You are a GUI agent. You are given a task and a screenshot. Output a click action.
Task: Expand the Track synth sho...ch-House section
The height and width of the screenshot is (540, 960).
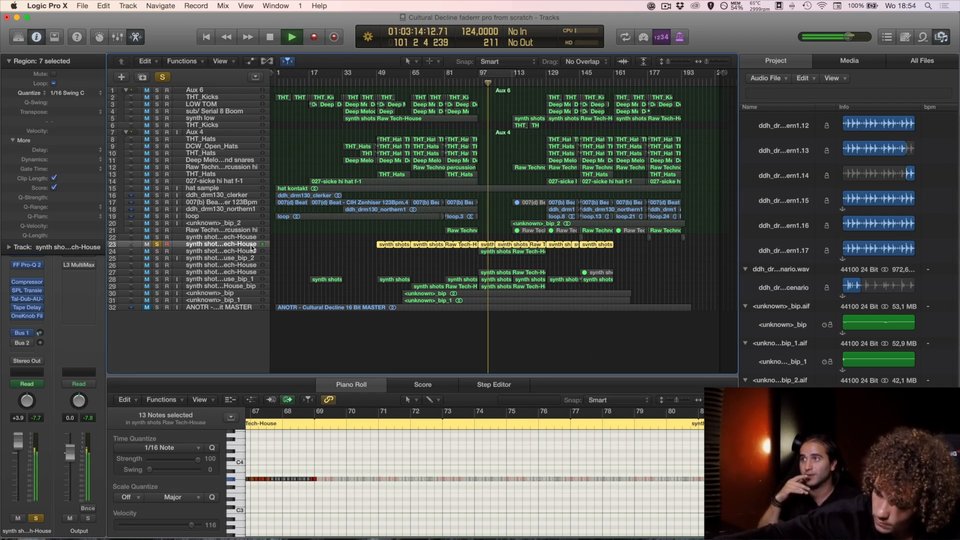pos(9,247)
